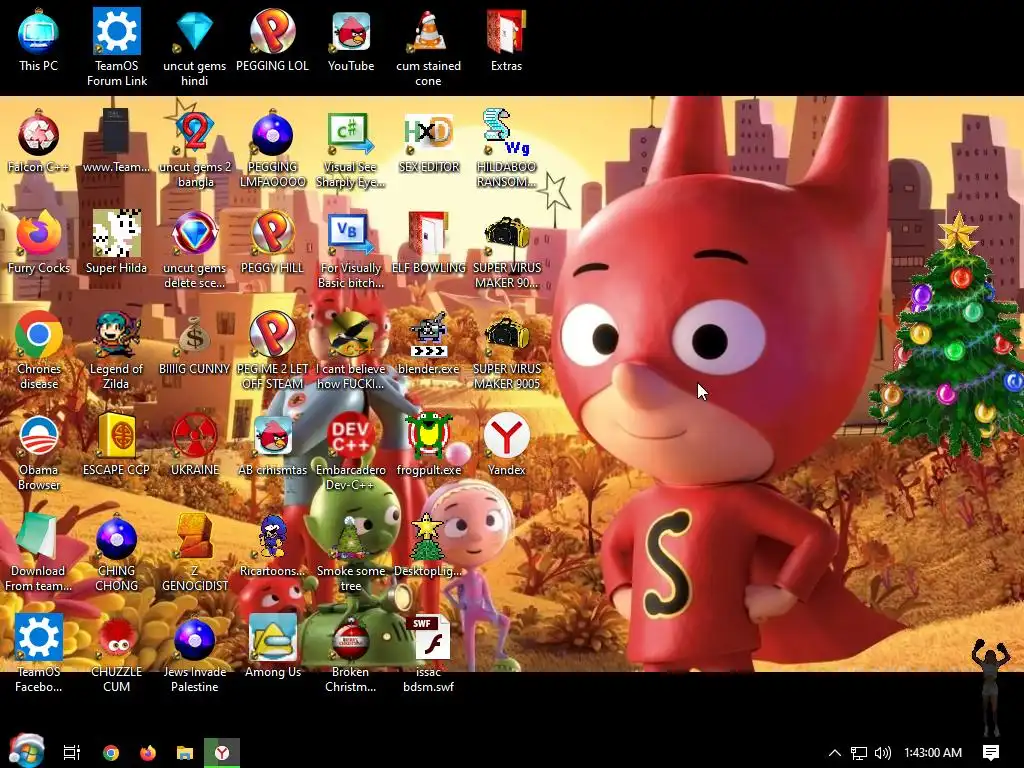Launch the Ricartoons... desktop icon
1024x768 pixels.
point(272,545)
